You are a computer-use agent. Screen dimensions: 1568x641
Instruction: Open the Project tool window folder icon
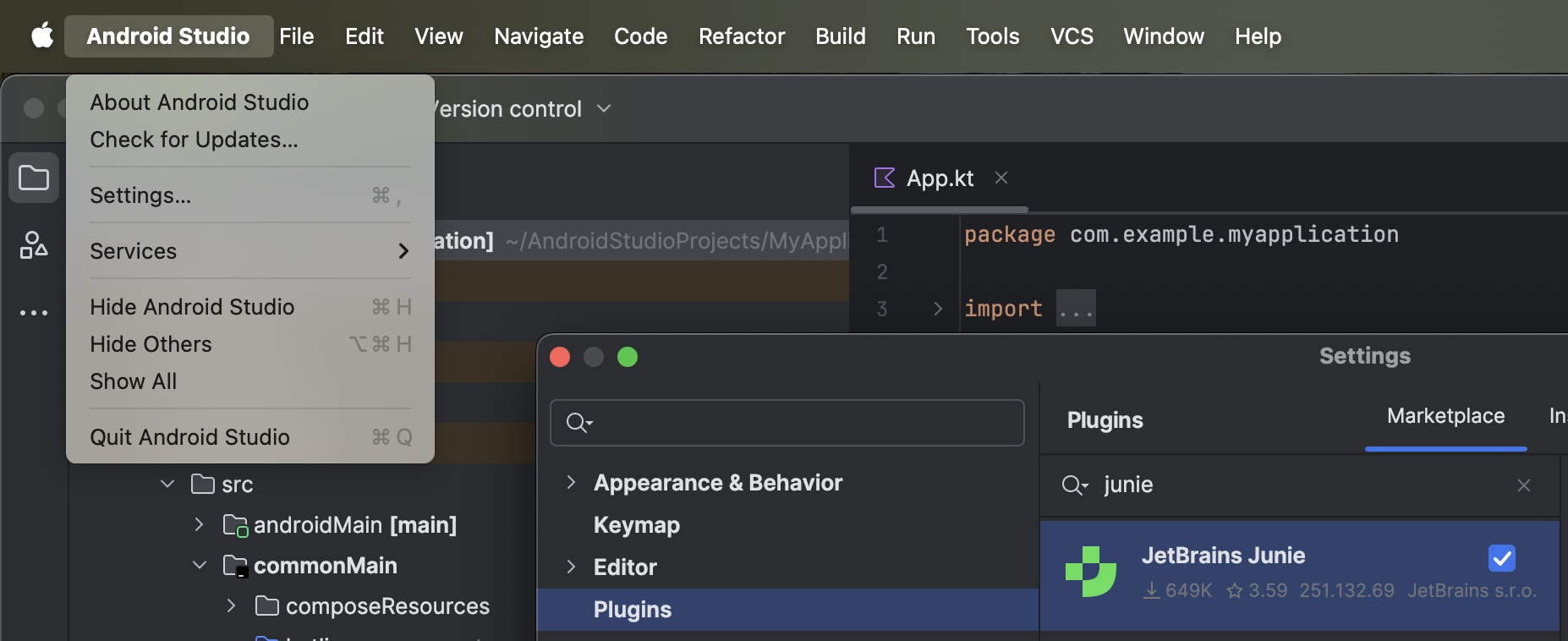(34, 178)
